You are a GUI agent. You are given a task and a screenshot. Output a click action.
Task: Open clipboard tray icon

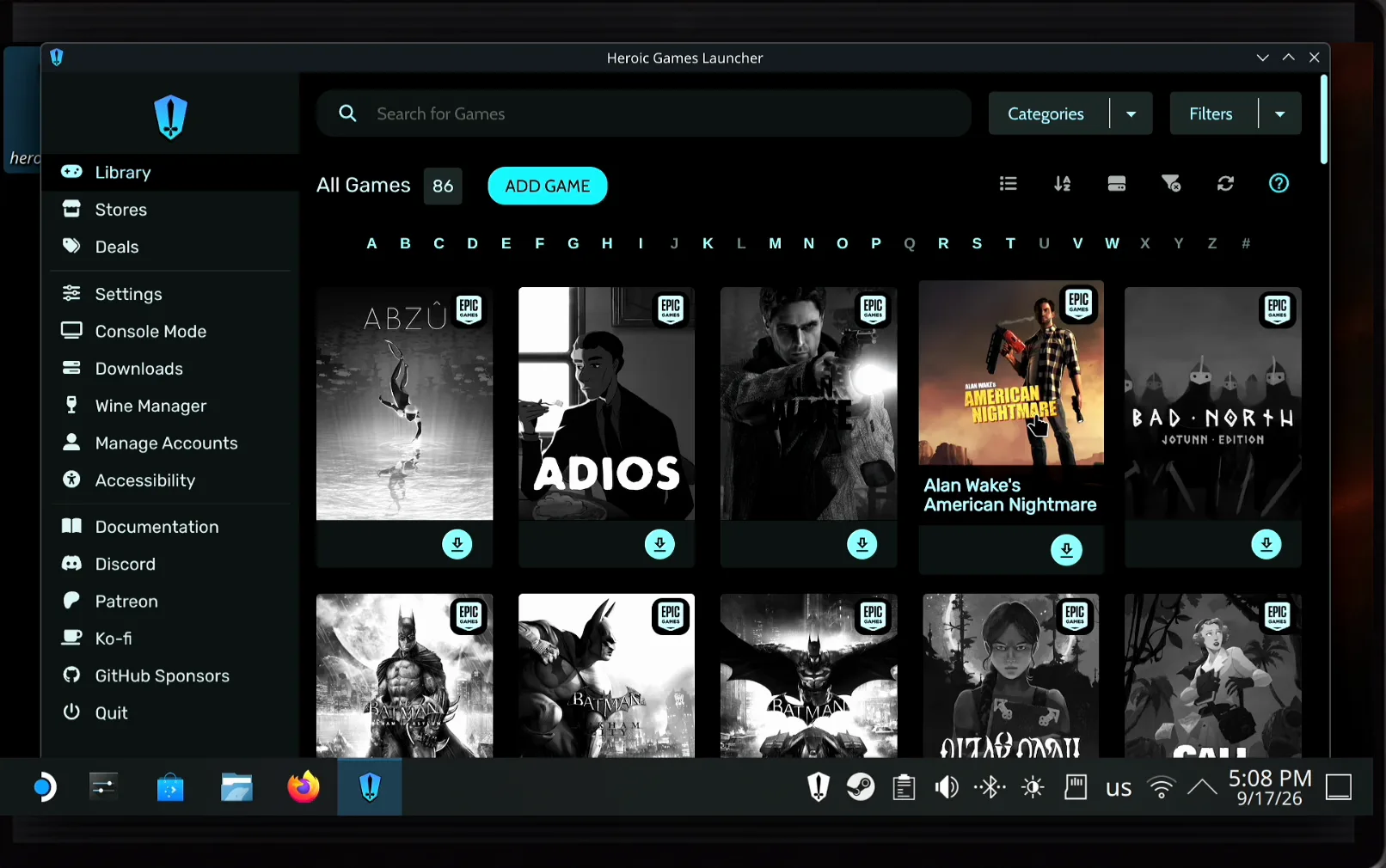[x=904, y=787]
